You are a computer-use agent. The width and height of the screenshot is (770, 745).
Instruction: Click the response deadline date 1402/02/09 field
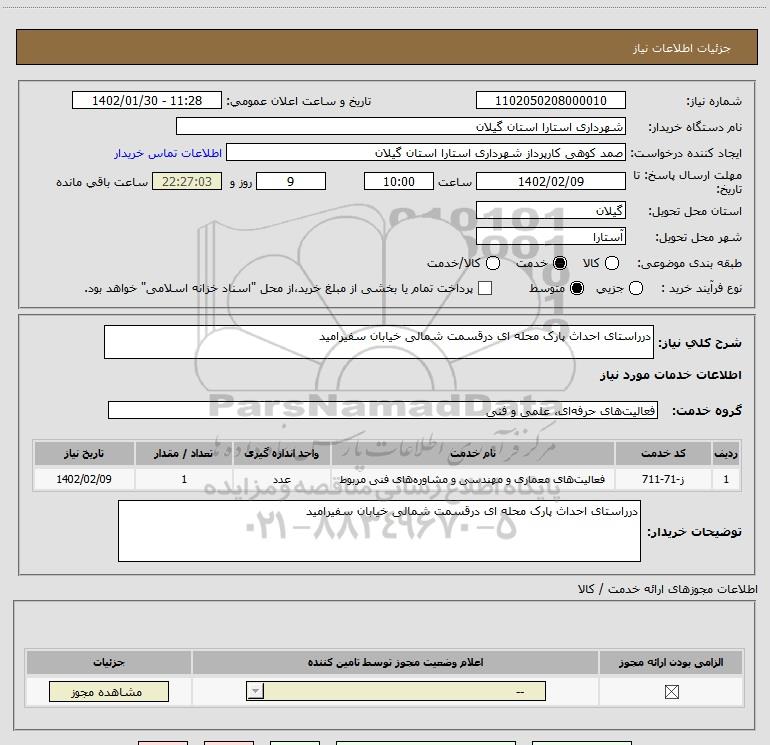pos(550,182)
